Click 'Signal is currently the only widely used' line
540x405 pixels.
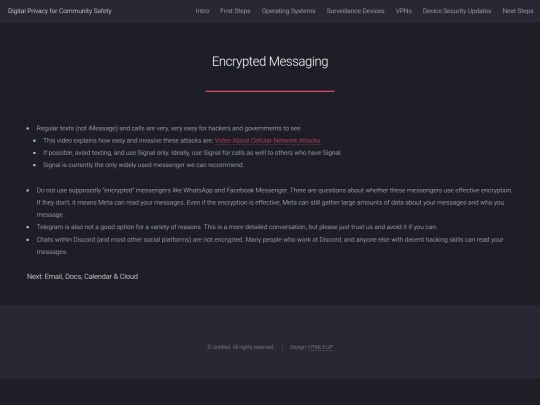click(143, 165)
